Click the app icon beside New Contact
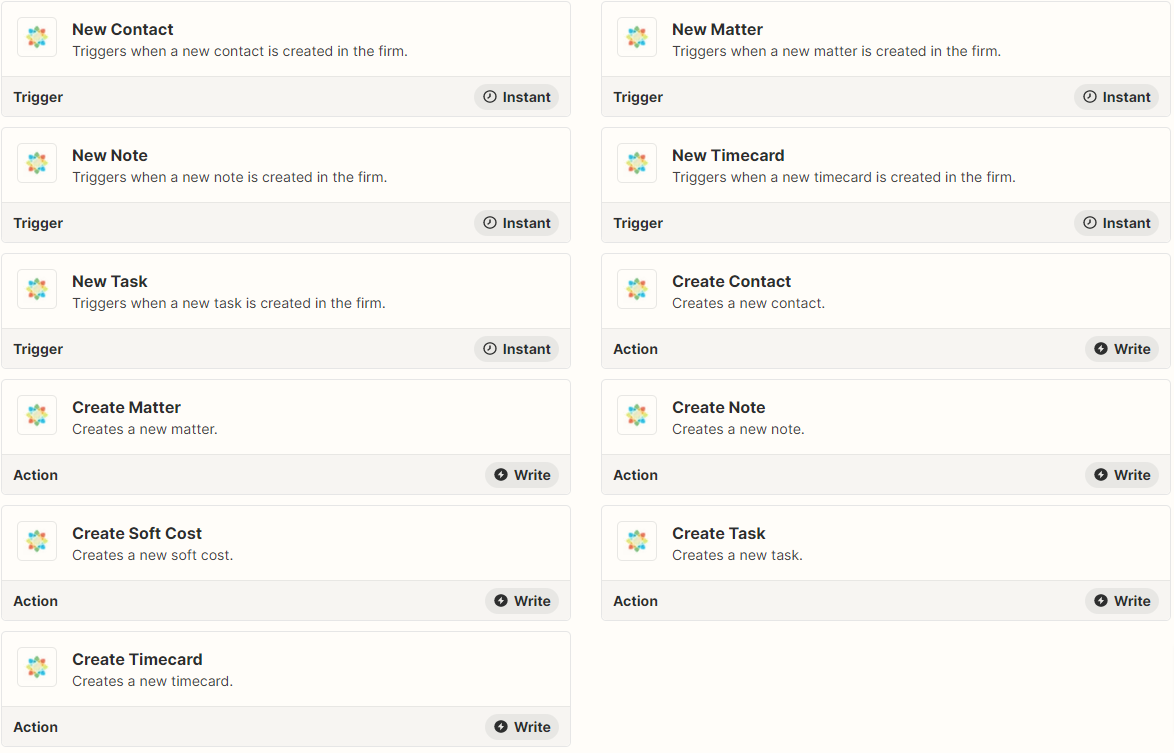The width and height of the screenshot is (1174, 753). (37, 37)
